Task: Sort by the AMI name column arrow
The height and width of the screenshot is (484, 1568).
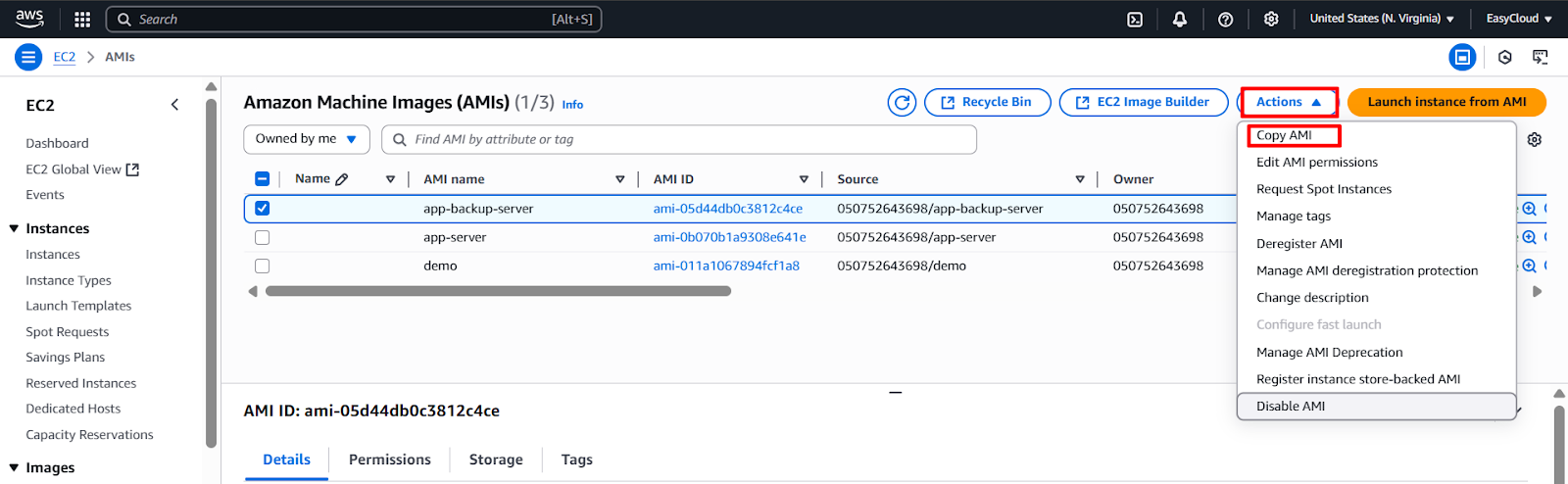Action: tap(619, 179)
